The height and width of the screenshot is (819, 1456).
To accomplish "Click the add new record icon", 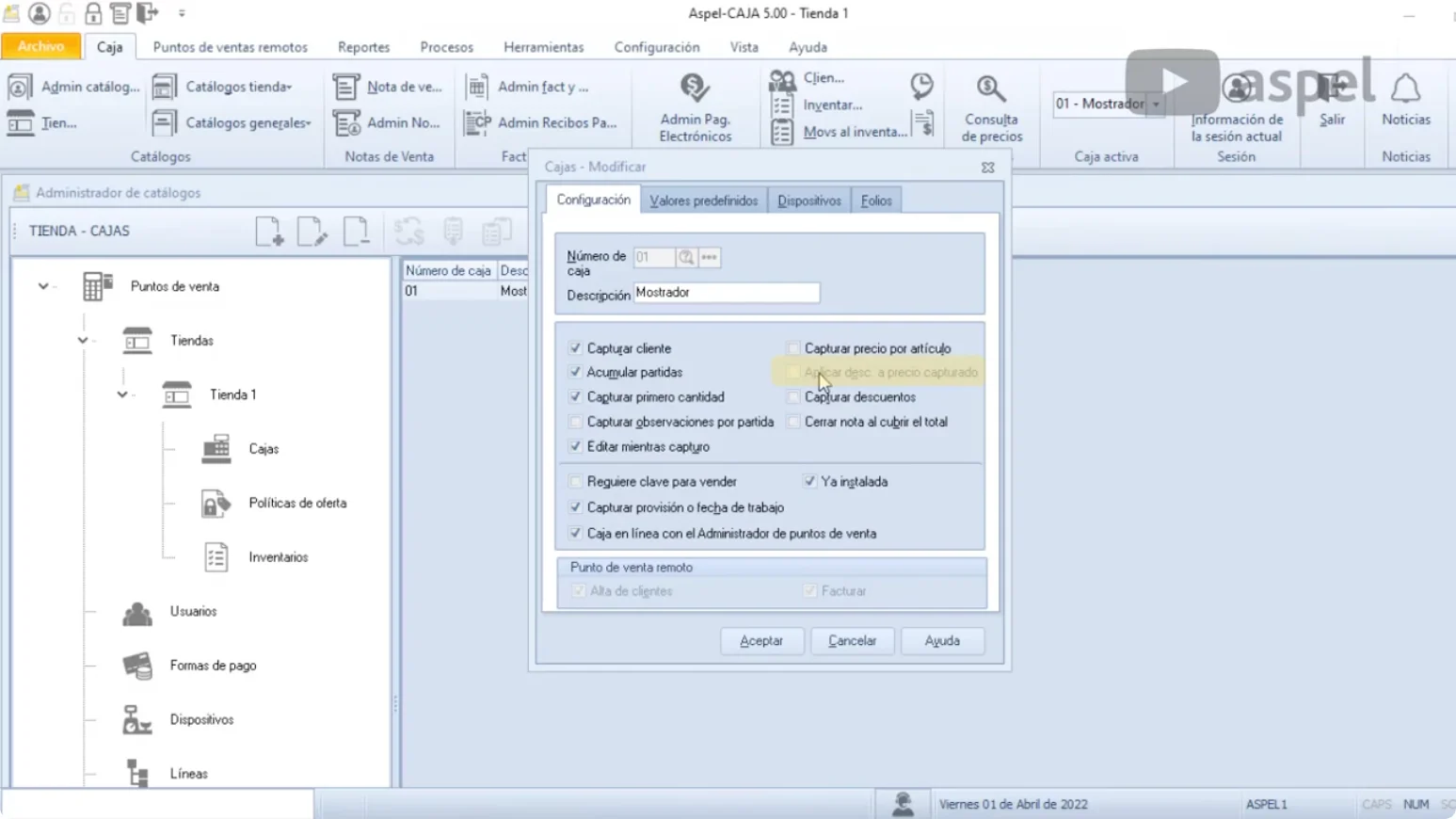I will click(x=269, y=231).
